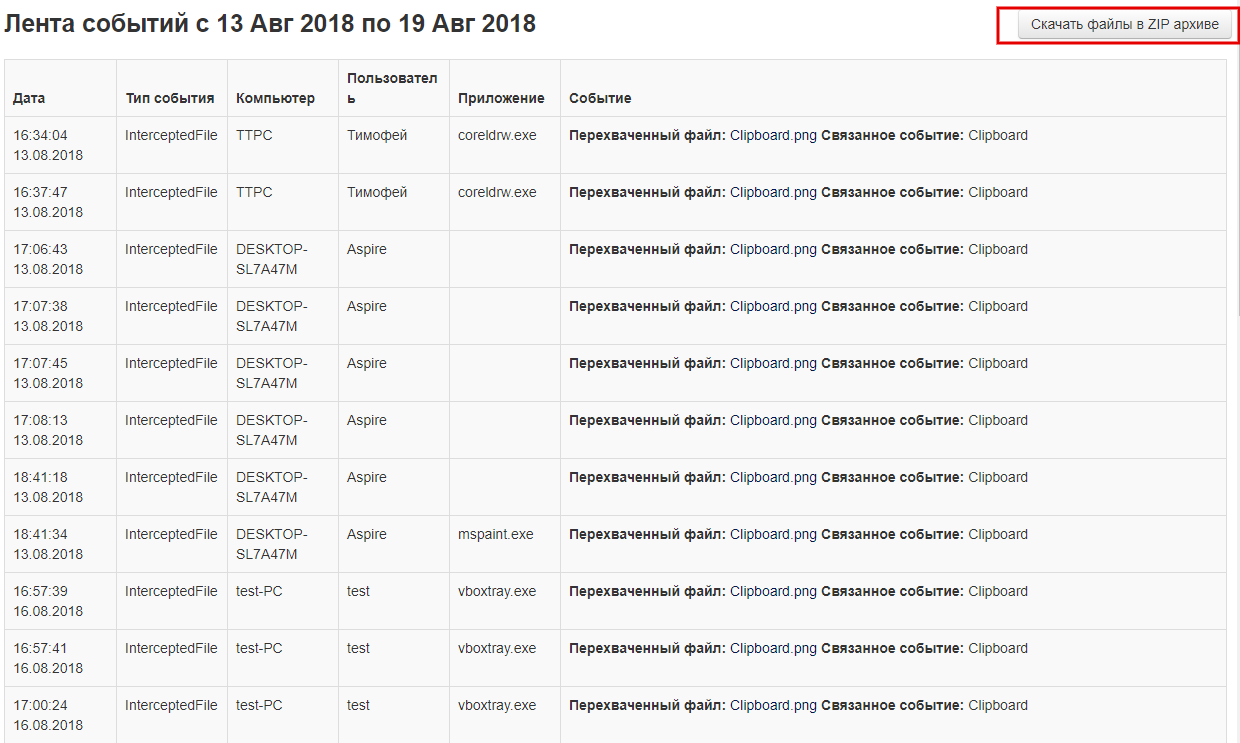The width and height of the screenshot is (1240, 743).
Task: Click the Тип события column header
Action: pyautogui.click(x=170, y=98)
